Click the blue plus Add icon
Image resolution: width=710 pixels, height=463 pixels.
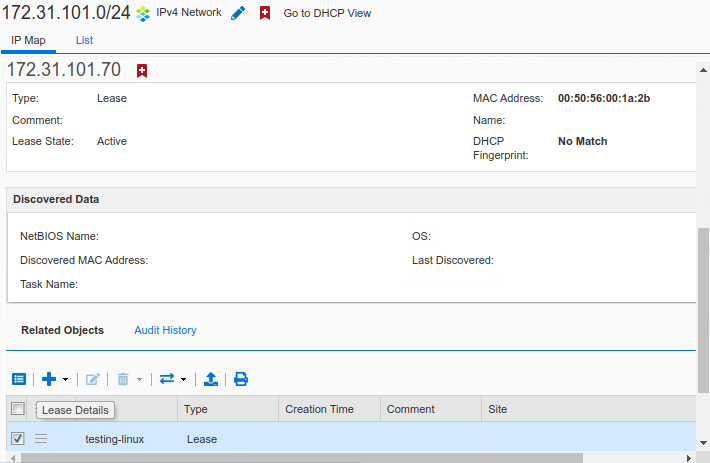[48, 379]
